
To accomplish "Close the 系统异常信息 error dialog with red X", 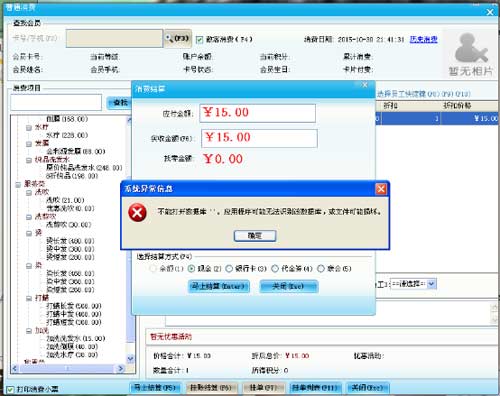I will [381, 189].
